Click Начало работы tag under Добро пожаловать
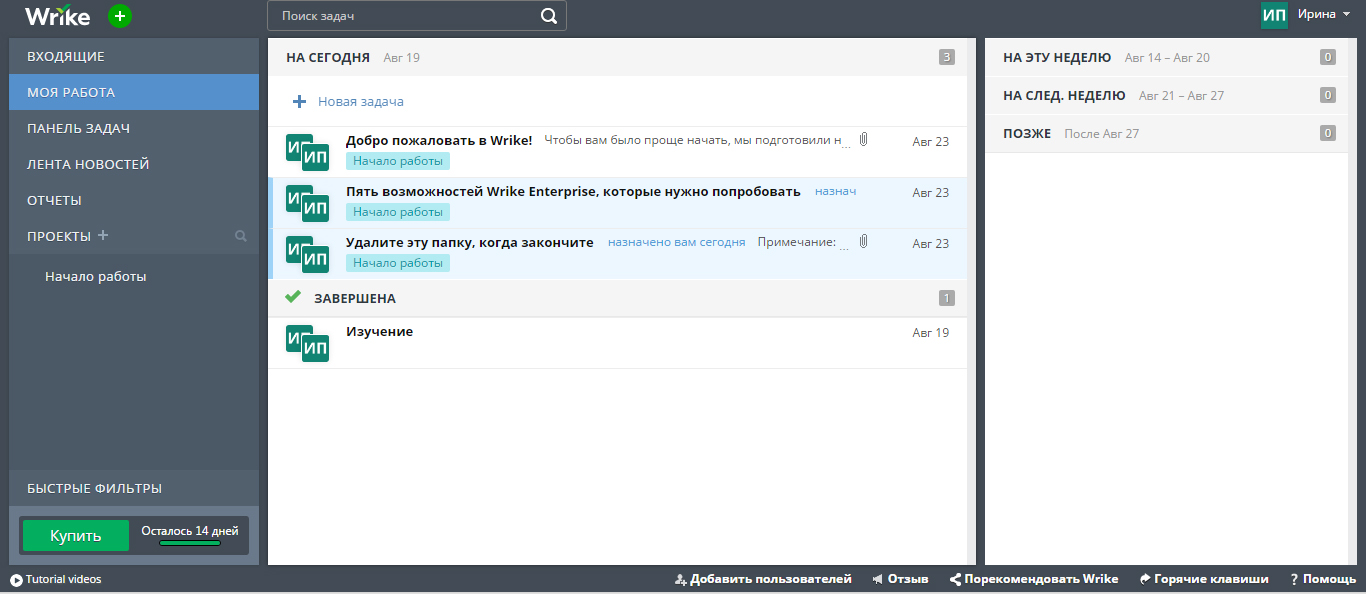 [x=398, y=161]
